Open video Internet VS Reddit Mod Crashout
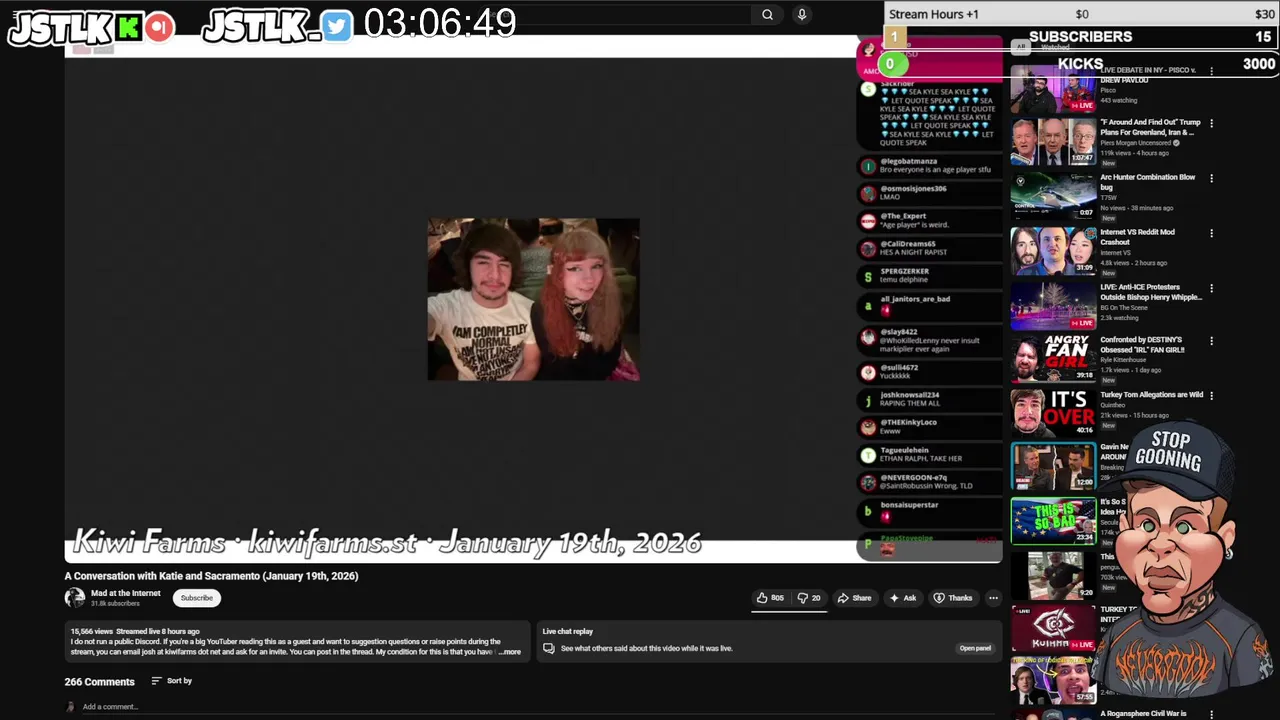The height and width of the screenshot is (720, 1280). [1138, 237]
